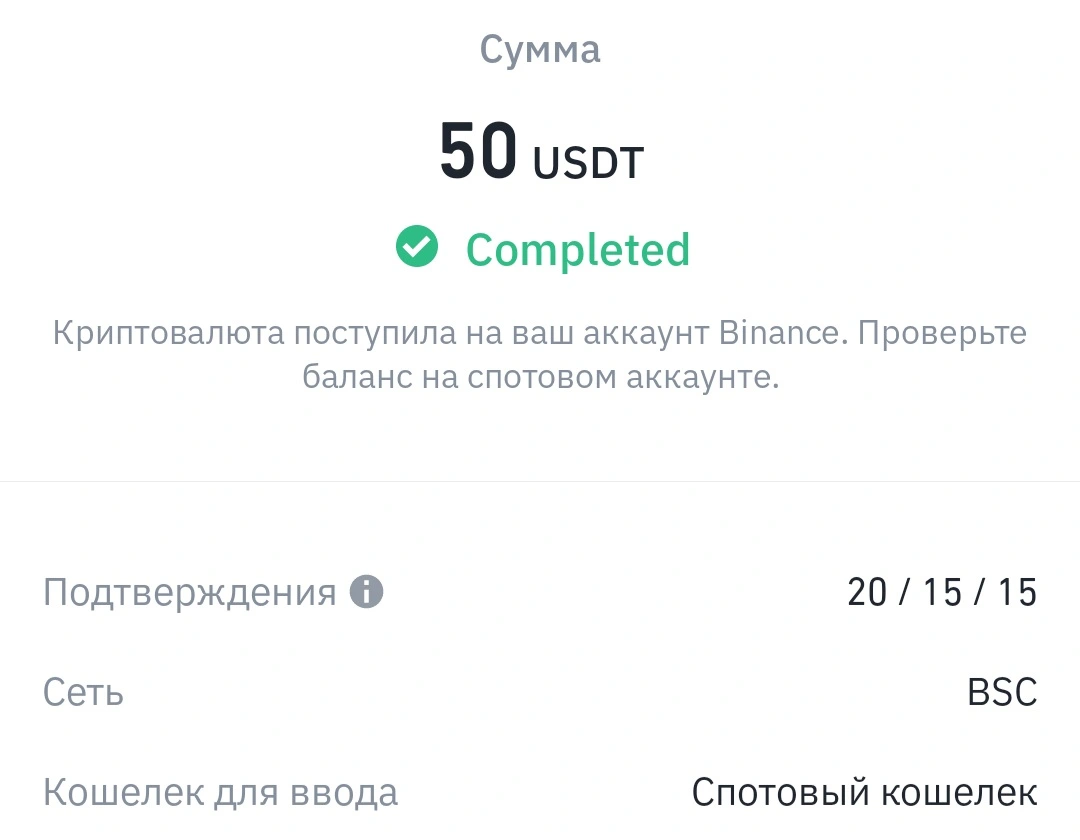Select the BSC network value
Viewport: 1080px width, 840px height.
[x=1002, y=692]
